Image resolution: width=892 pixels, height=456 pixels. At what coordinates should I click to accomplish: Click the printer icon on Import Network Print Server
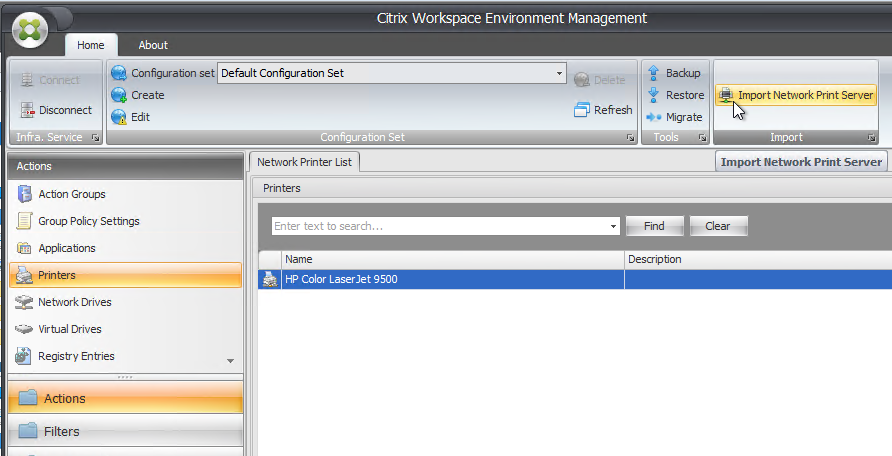tap(726, 95)
